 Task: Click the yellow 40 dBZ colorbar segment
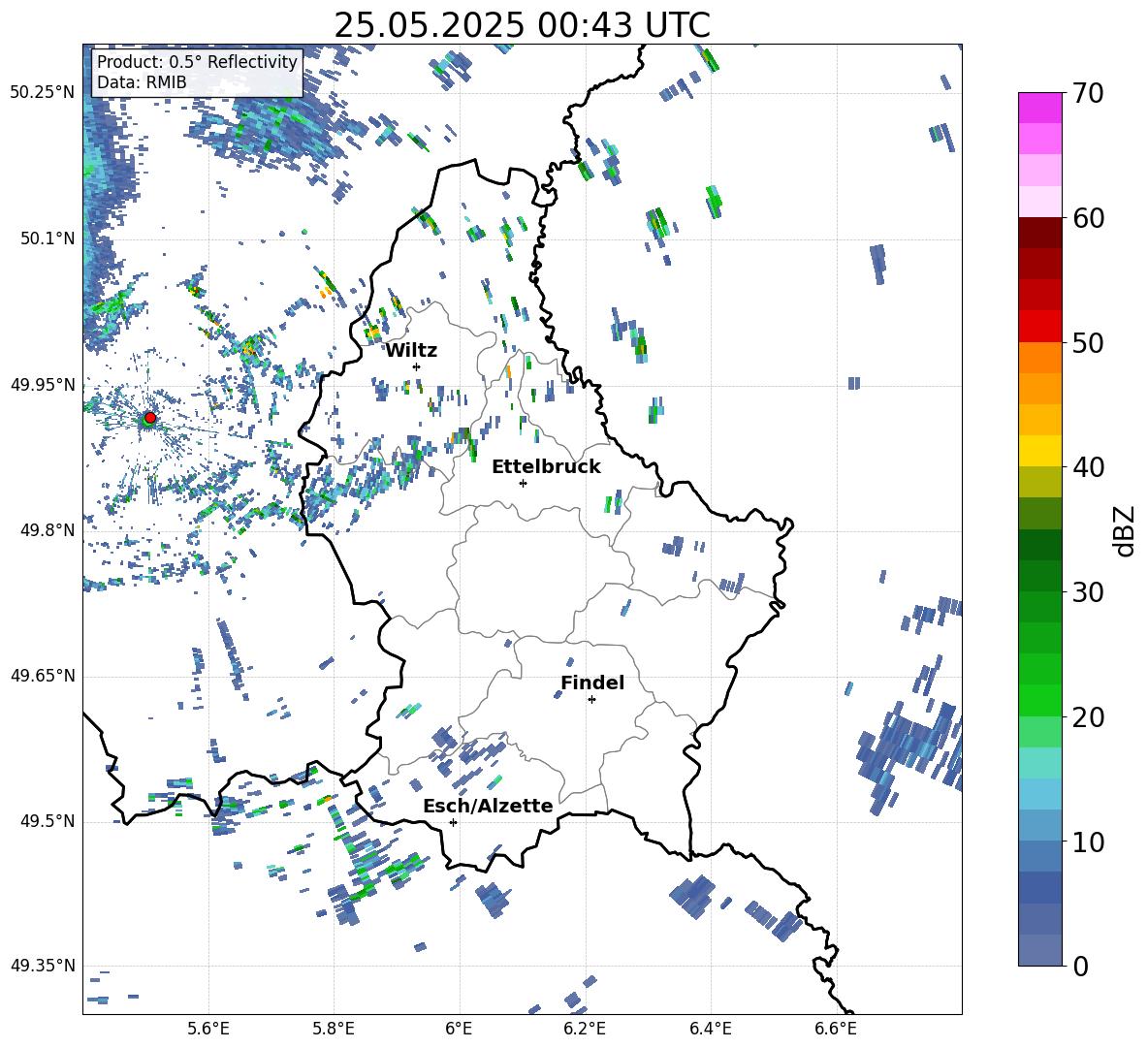click(x=1039, y=451)
